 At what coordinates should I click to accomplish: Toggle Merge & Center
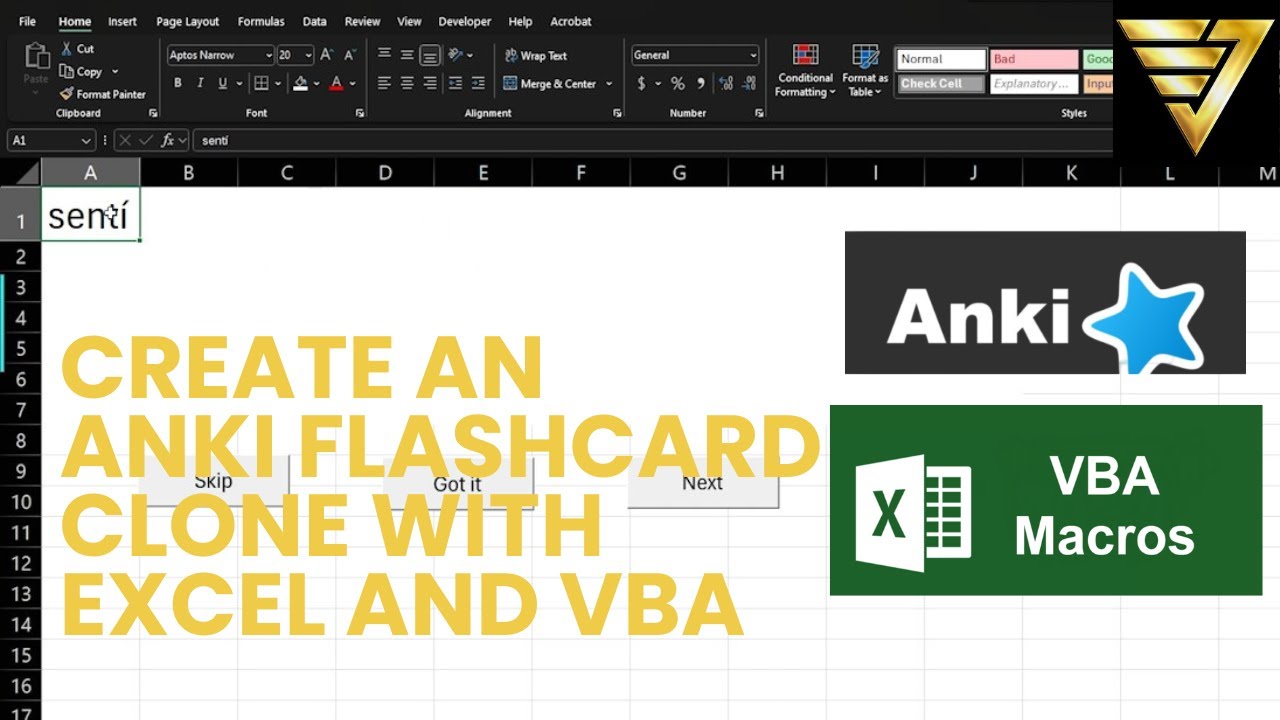click(550, 84)
